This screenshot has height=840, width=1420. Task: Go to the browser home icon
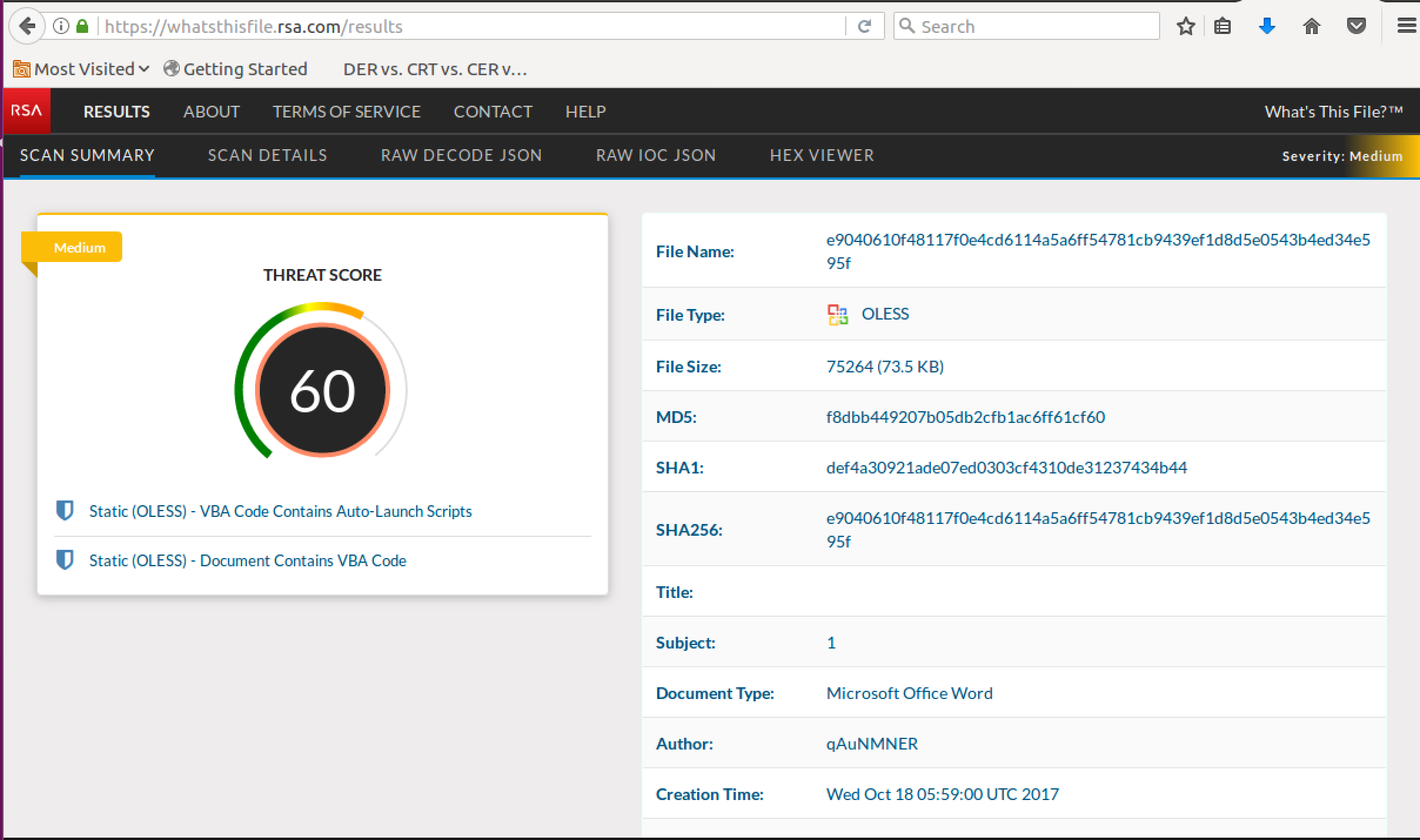(x=1311, y=26)
